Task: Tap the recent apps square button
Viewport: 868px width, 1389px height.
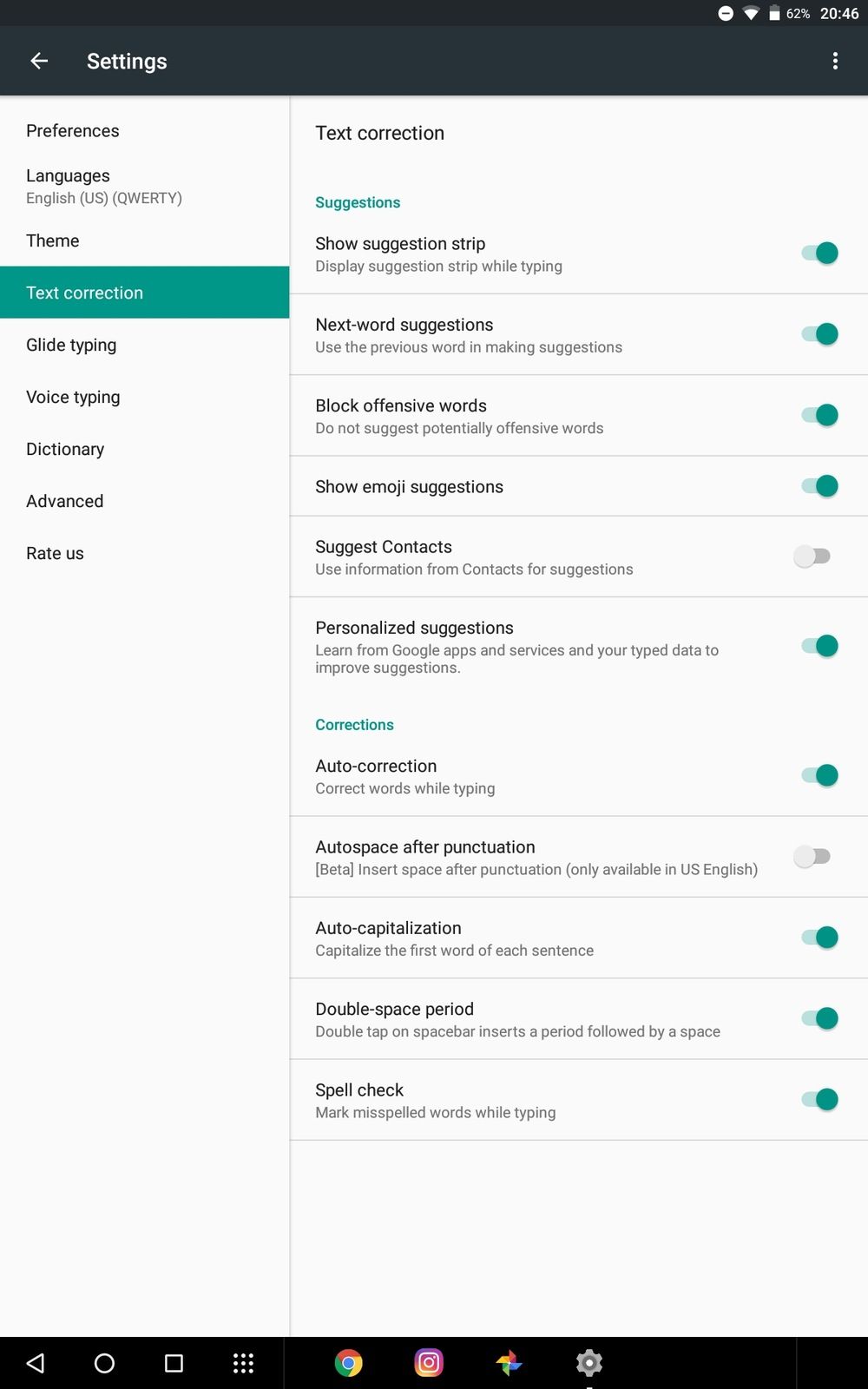Action: [174, 1363]
